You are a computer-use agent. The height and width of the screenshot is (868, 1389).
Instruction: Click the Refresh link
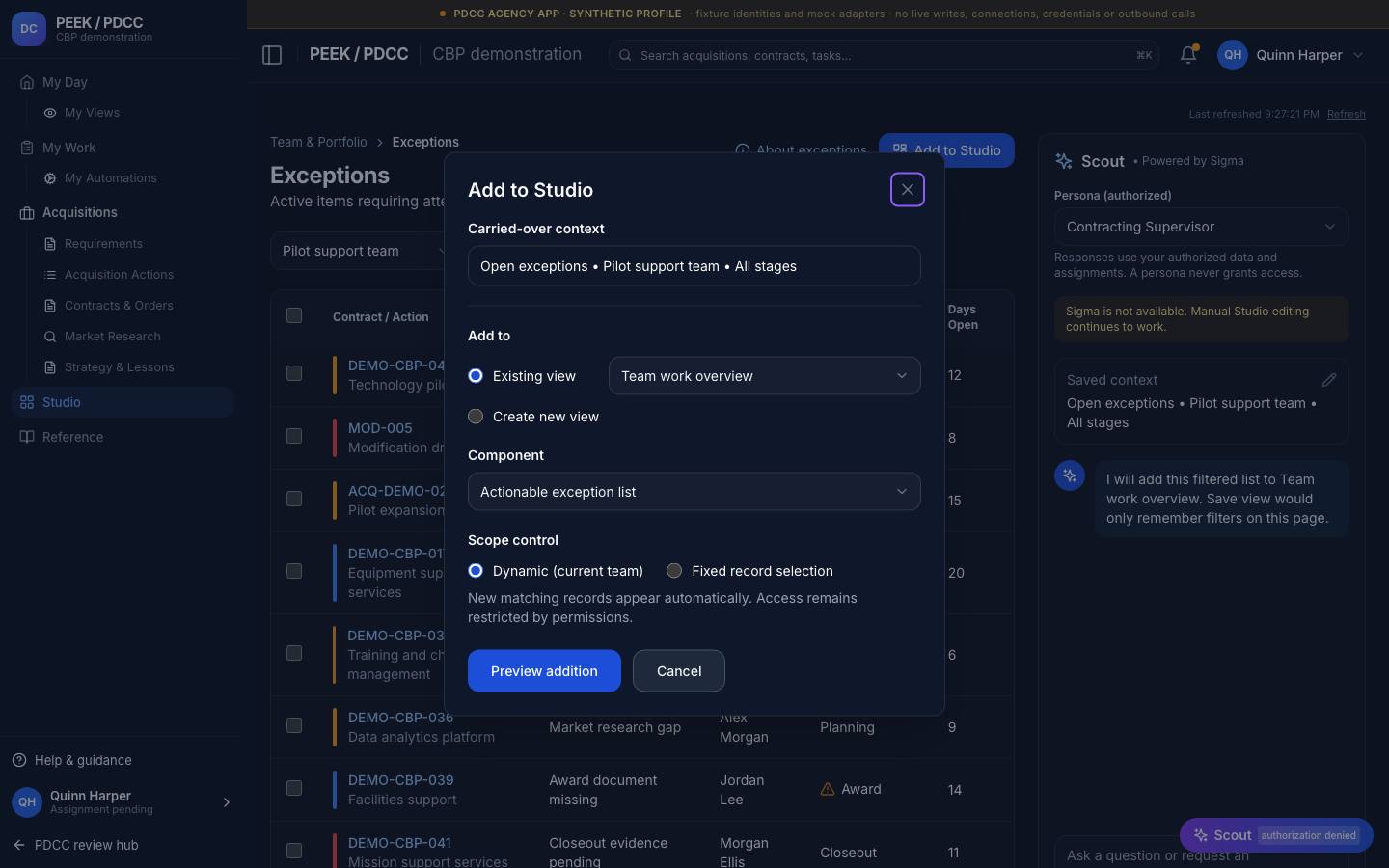(1346, 114)
